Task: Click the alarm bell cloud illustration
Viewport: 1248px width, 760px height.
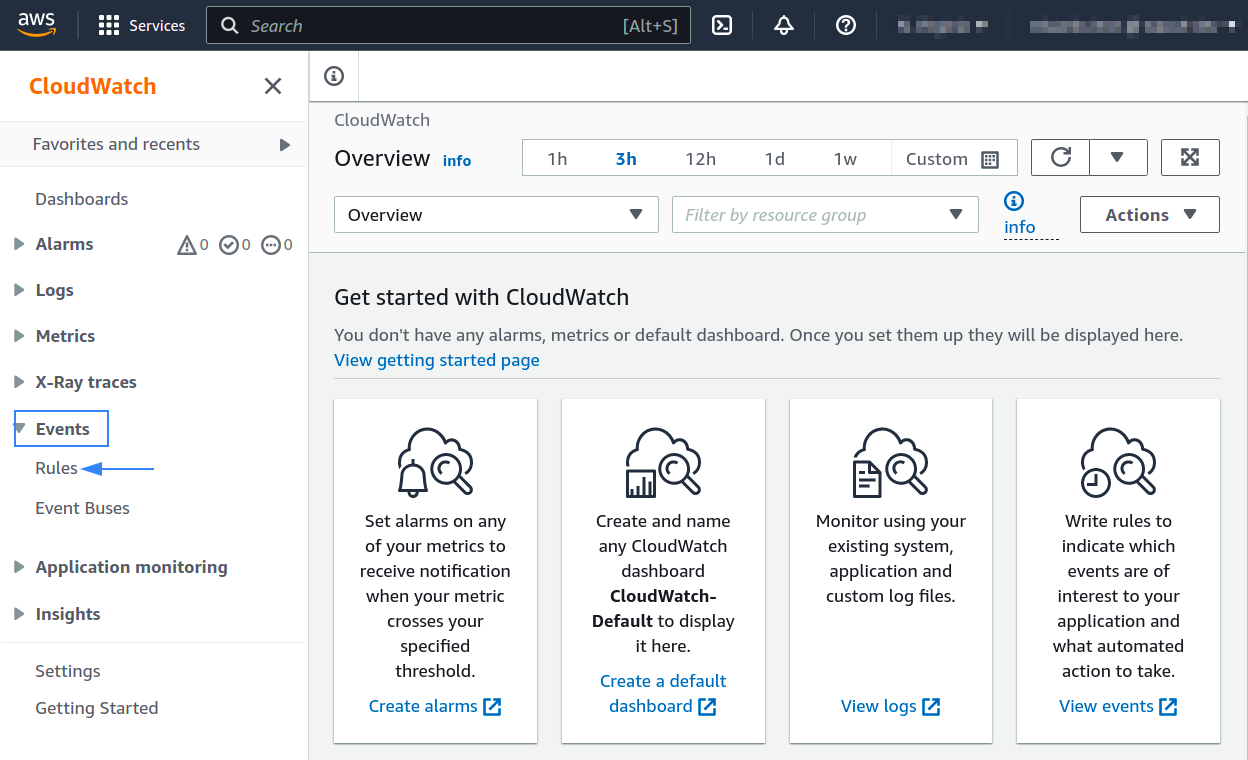Action: pyautogui.click(x=435, y=462)
